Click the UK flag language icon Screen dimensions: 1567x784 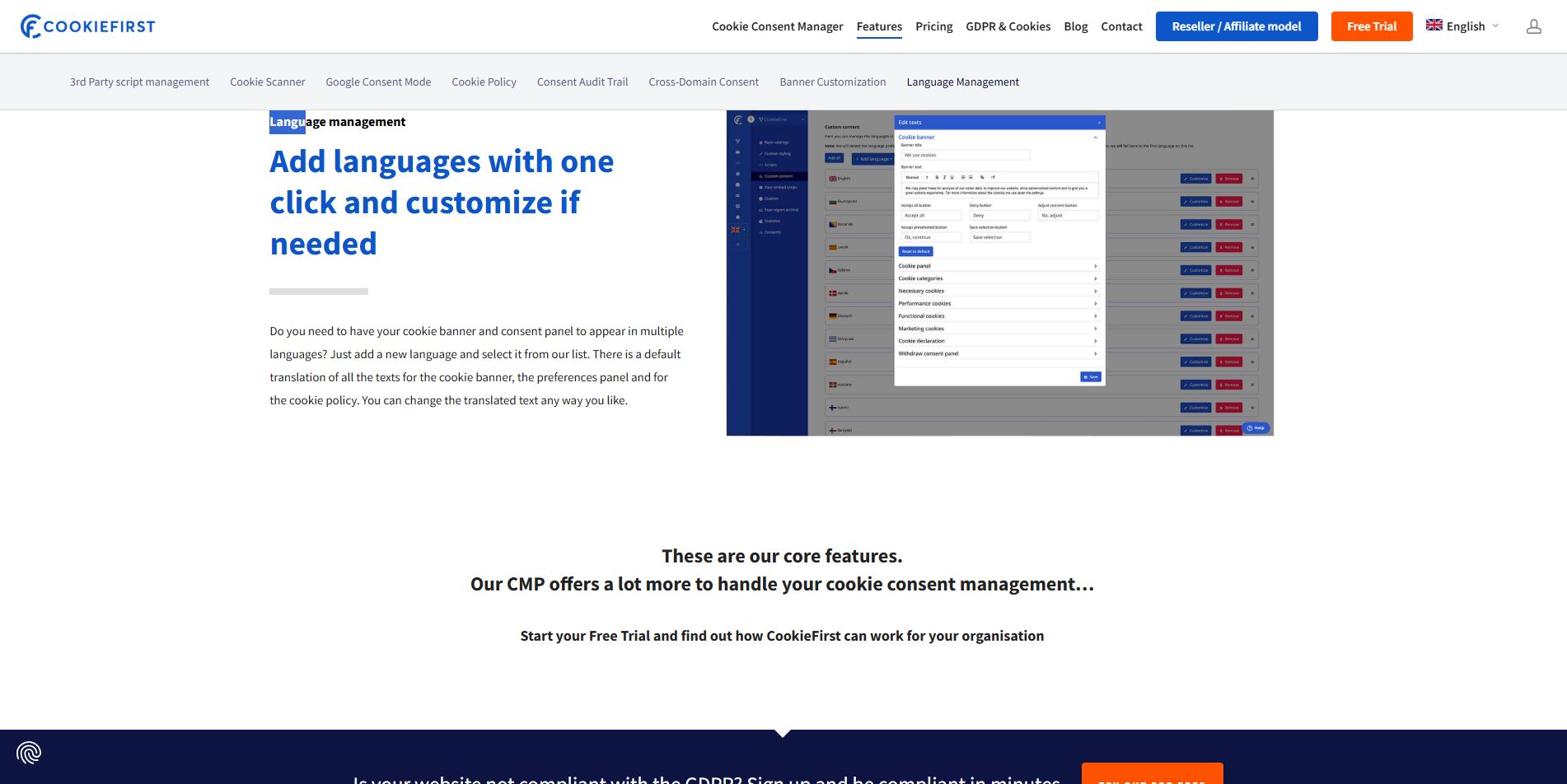click(1434, 26)
